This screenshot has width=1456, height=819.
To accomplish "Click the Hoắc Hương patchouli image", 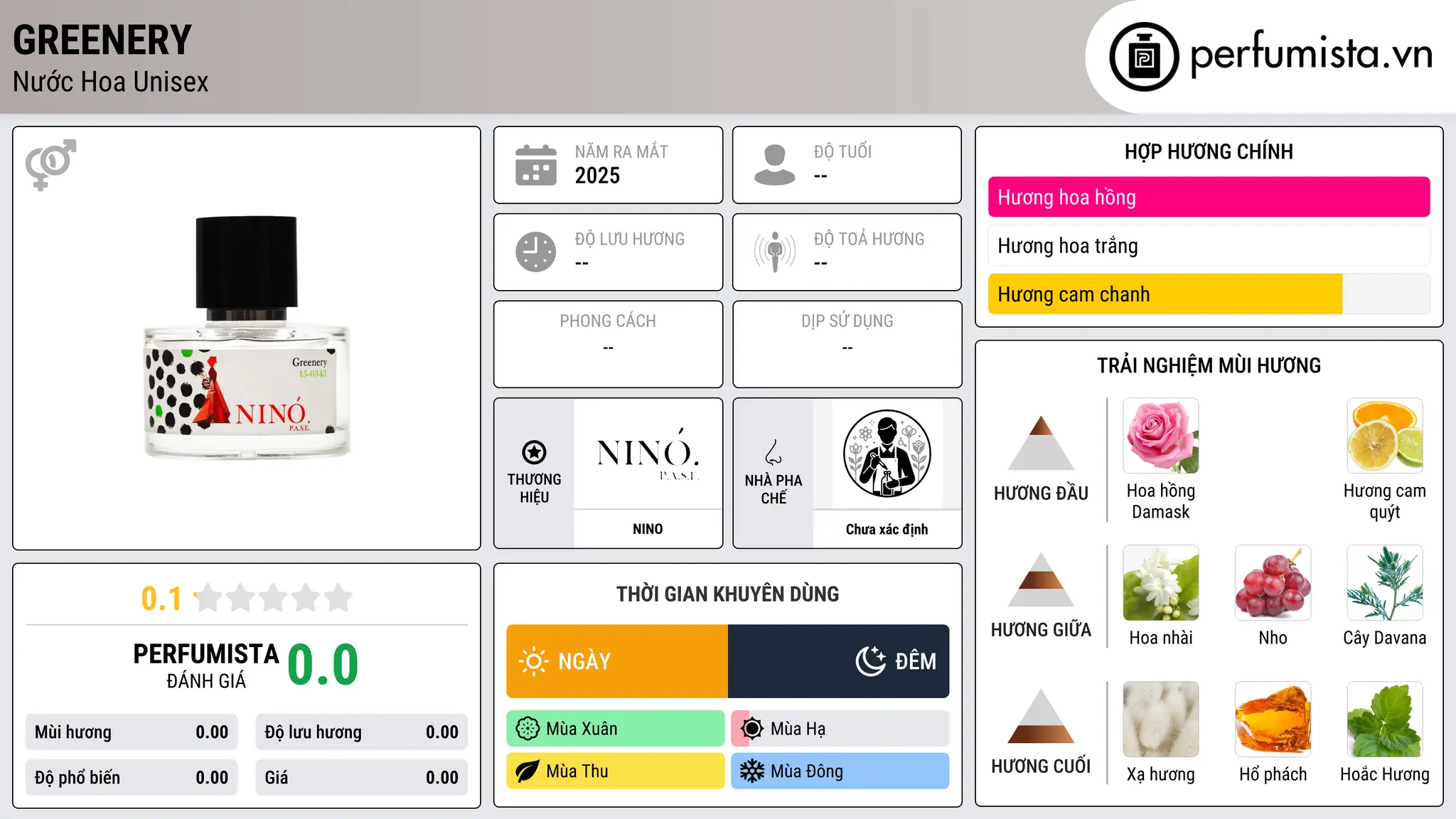I will [1385, 719].
